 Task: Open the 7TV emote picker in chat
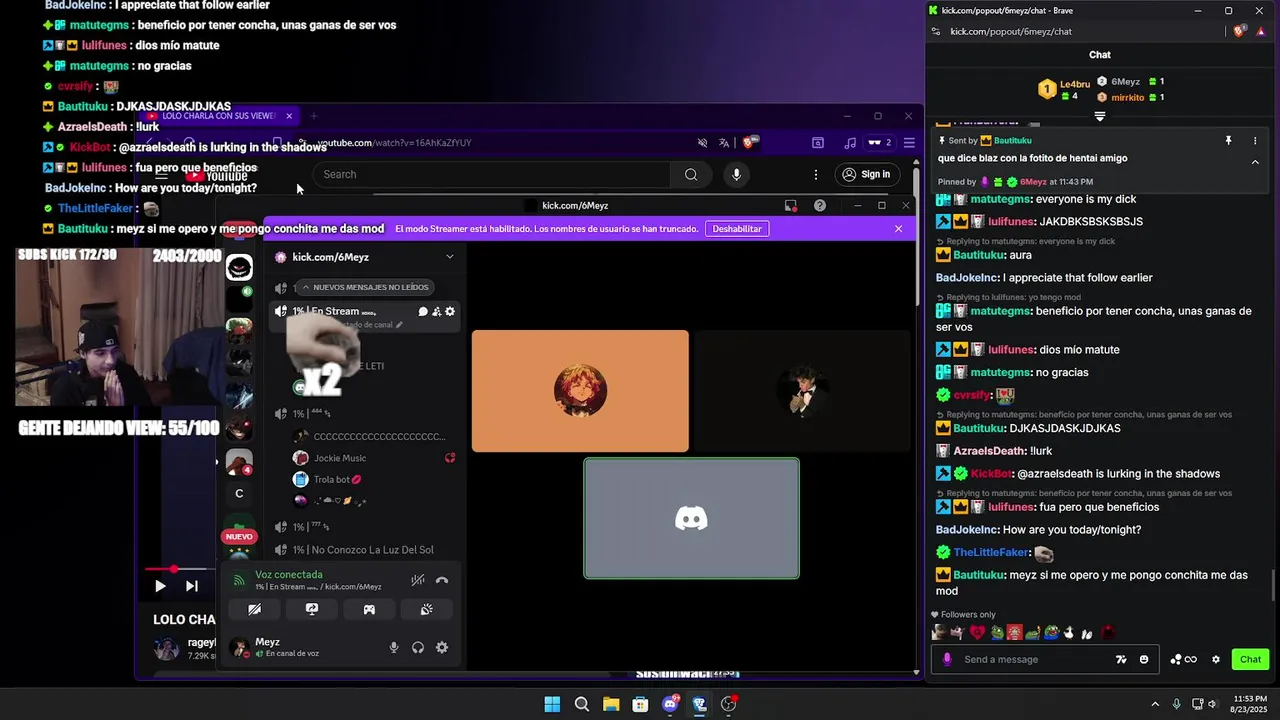point(1121,659)
